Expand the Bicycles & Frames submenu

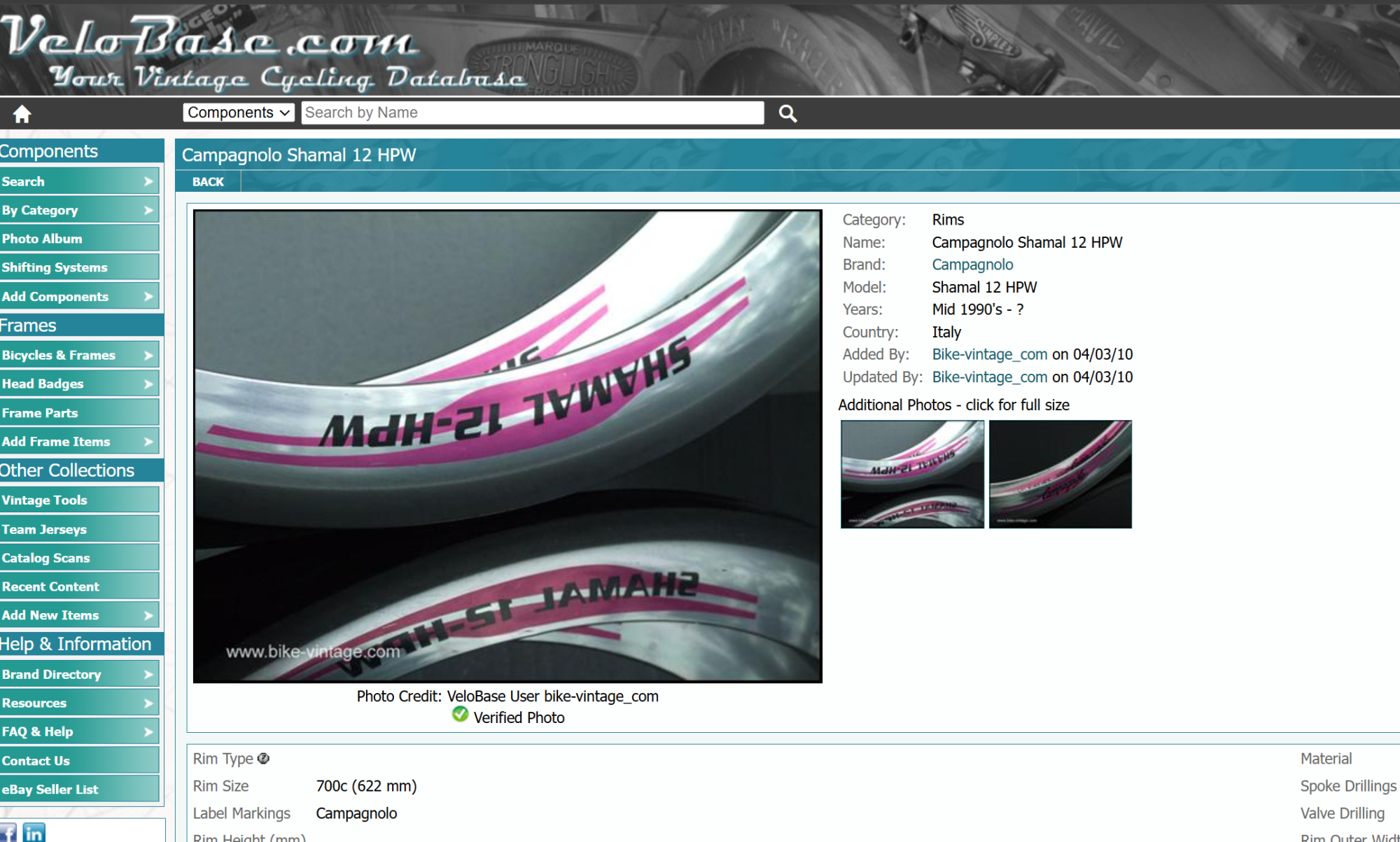click(148, 355)
